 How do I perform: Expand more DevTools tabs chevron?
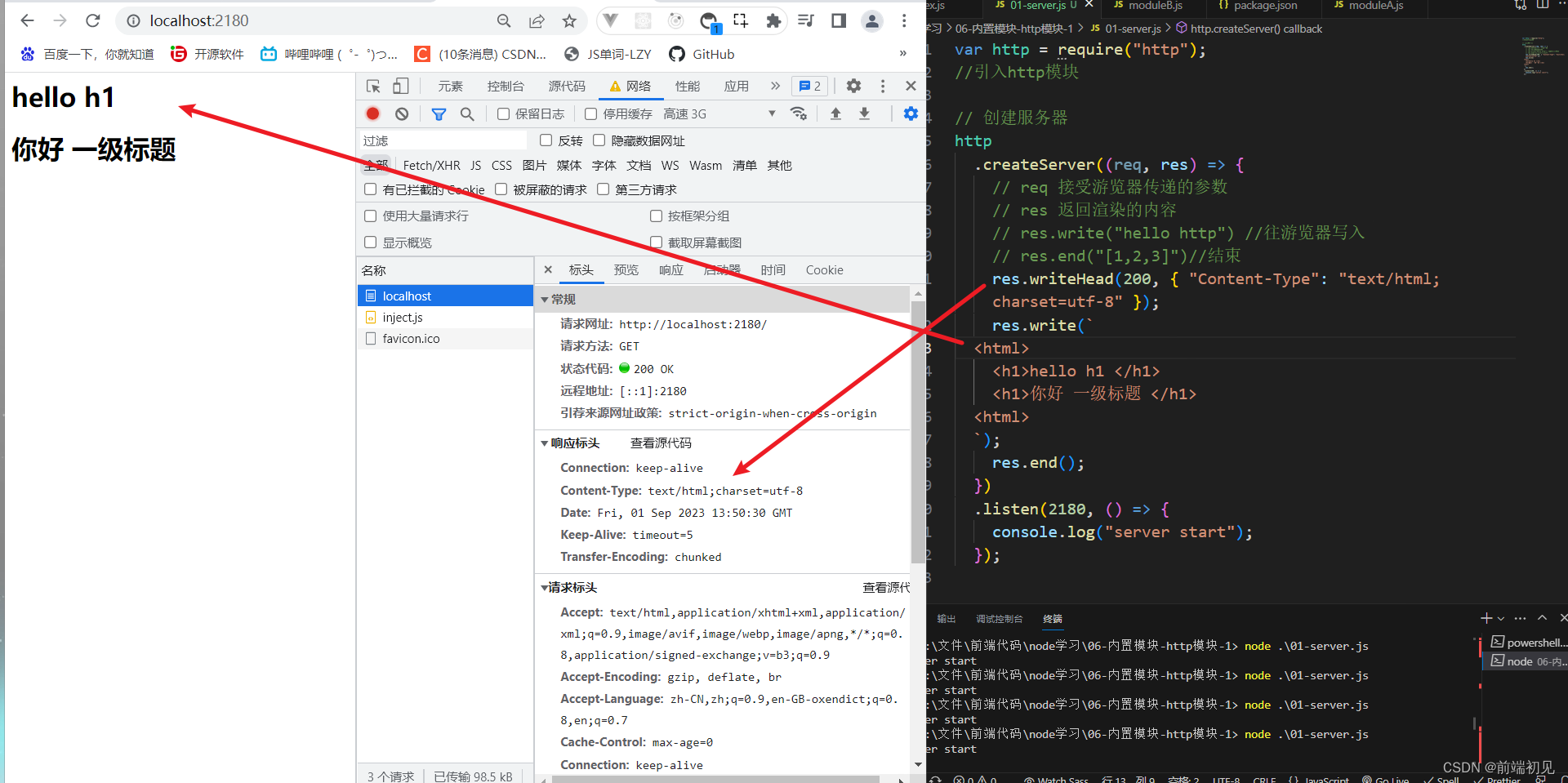(775, 86)
